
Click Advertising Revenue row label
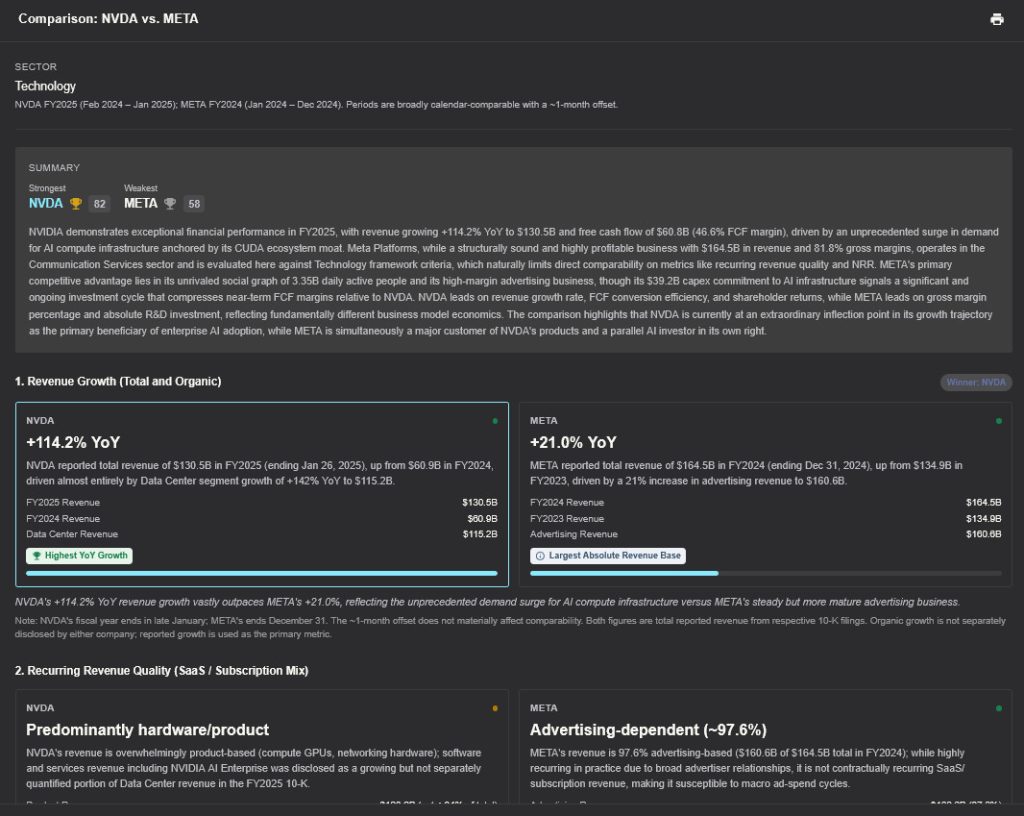pos(573,534)
